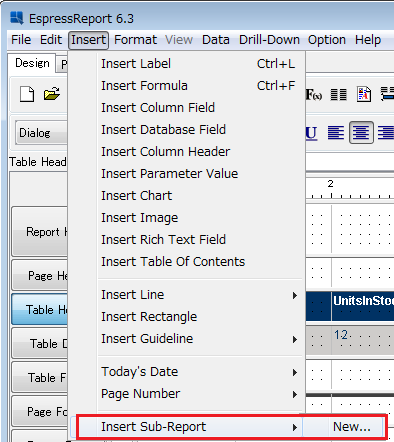Open the Format menu
The image size is (394, 442).
click(135, 40)
